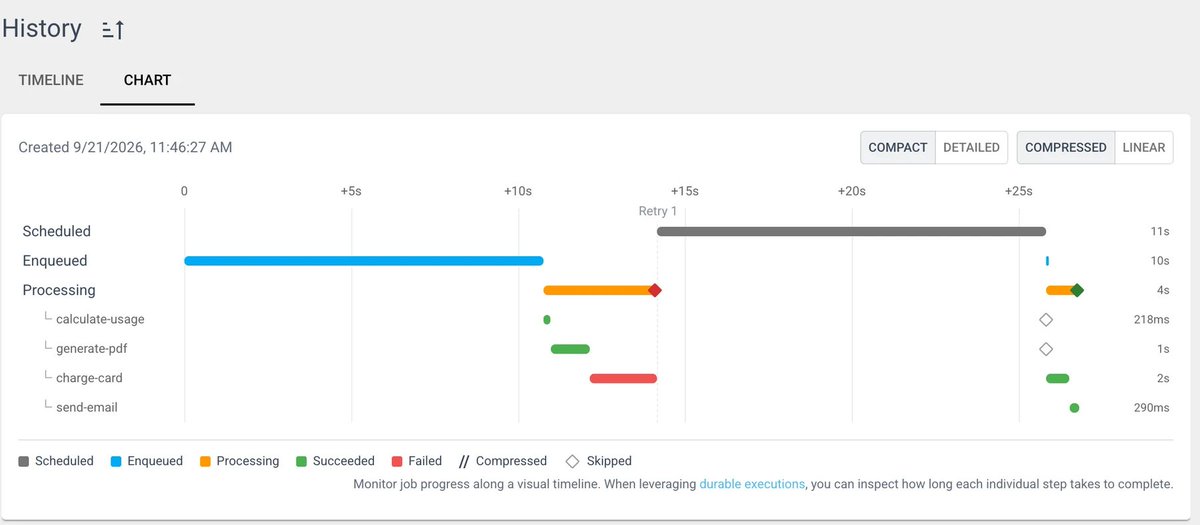Image resolution: width=1200 pixels, height=525 pixels.
Task: Select the CHART tab
Action: (147, 80)
